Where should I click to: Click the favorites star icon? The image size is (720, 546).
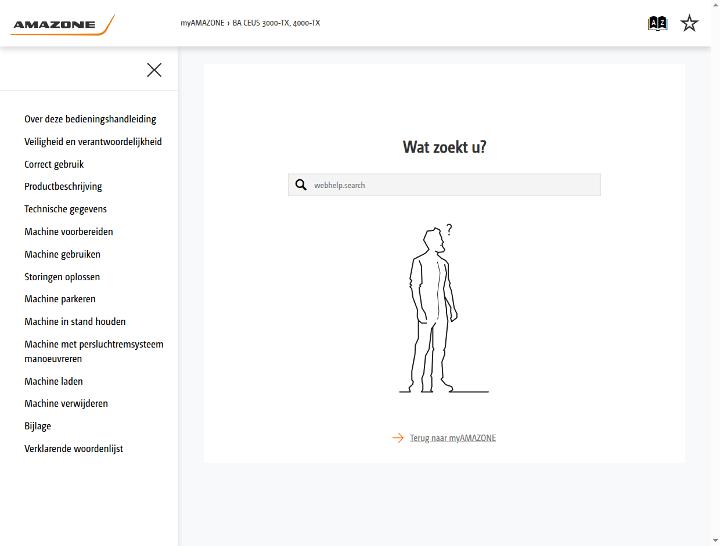[689, 23]
